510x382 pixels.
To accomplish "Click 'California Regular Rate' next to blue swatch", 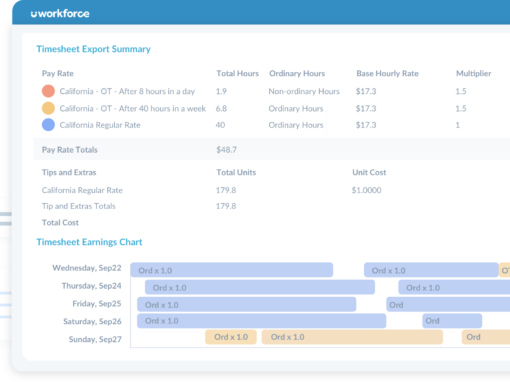I will pyautogui.click(x=100, y=125).
